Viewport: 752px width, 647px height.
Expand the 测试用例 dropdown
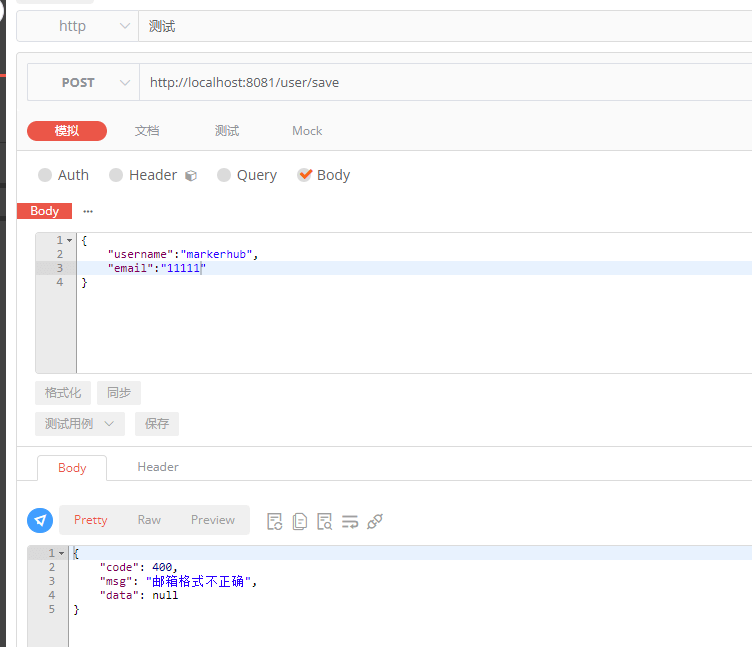(x=79, y=424)
